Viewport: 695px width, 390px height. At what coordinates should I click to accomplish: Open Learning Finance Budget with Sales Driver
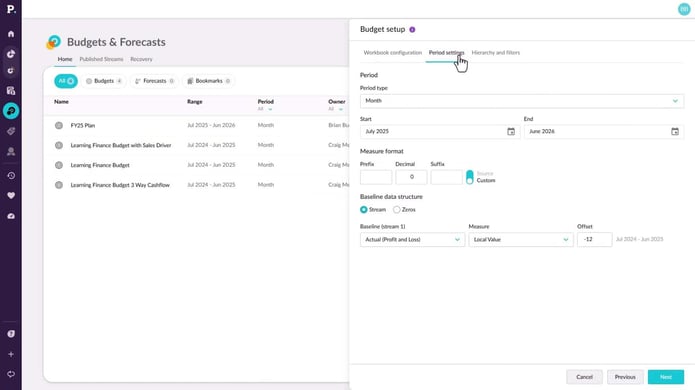121,145
